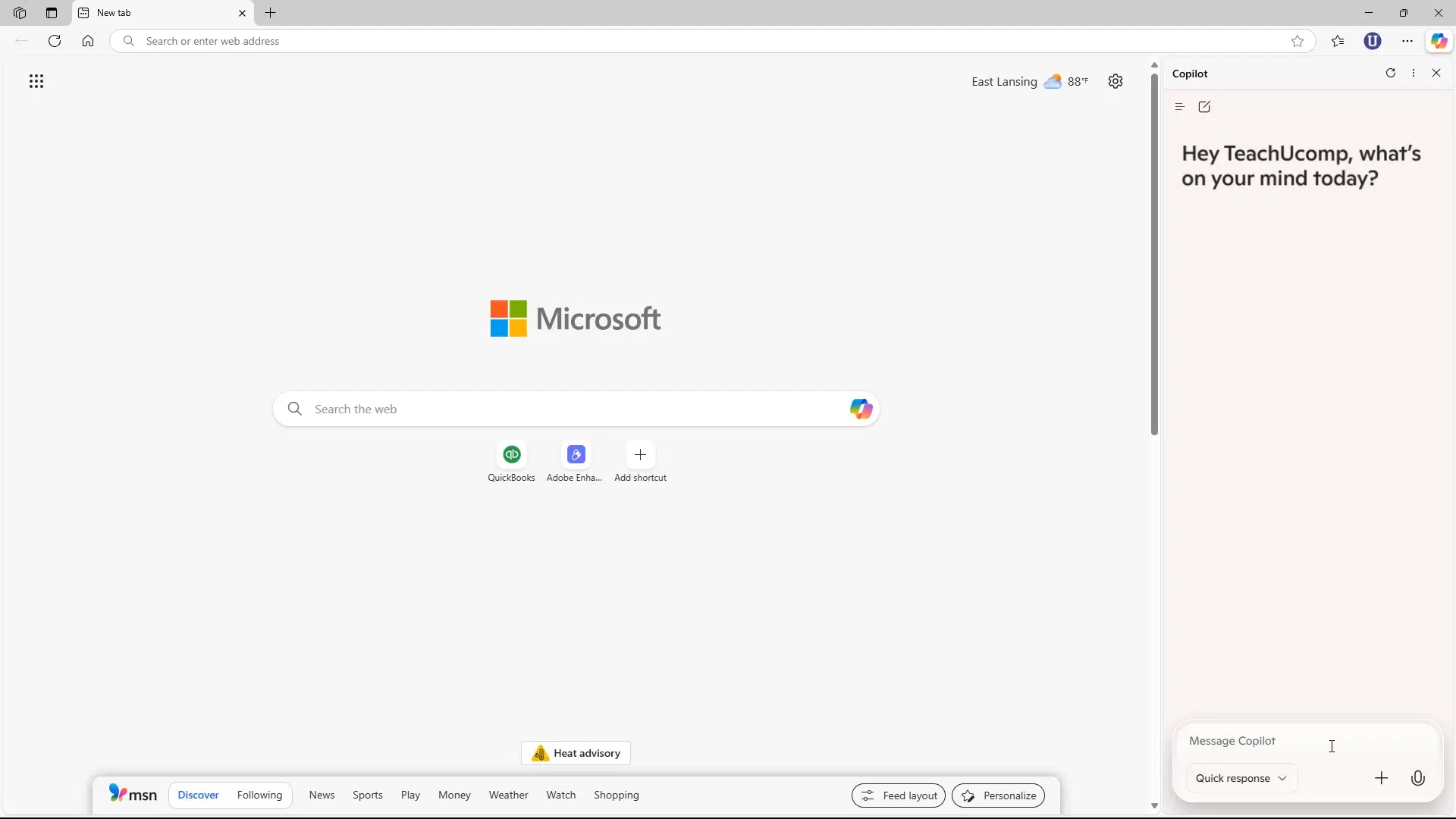This screenshot has height=819, width=1456.
Task: Open a new tab with the plus button
Action: pyautogui.click(x=271, y=13)
